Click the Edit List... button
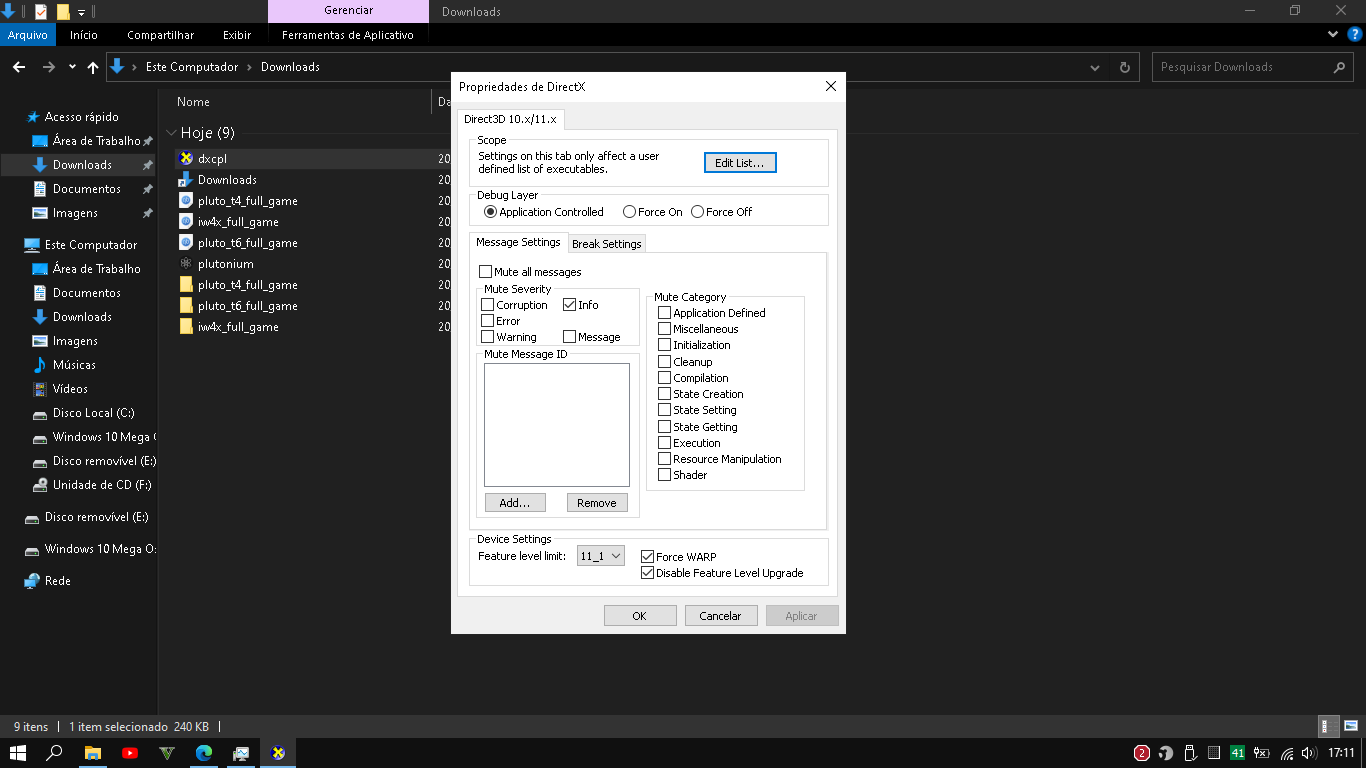1366x768 pixels. (740, 163)
